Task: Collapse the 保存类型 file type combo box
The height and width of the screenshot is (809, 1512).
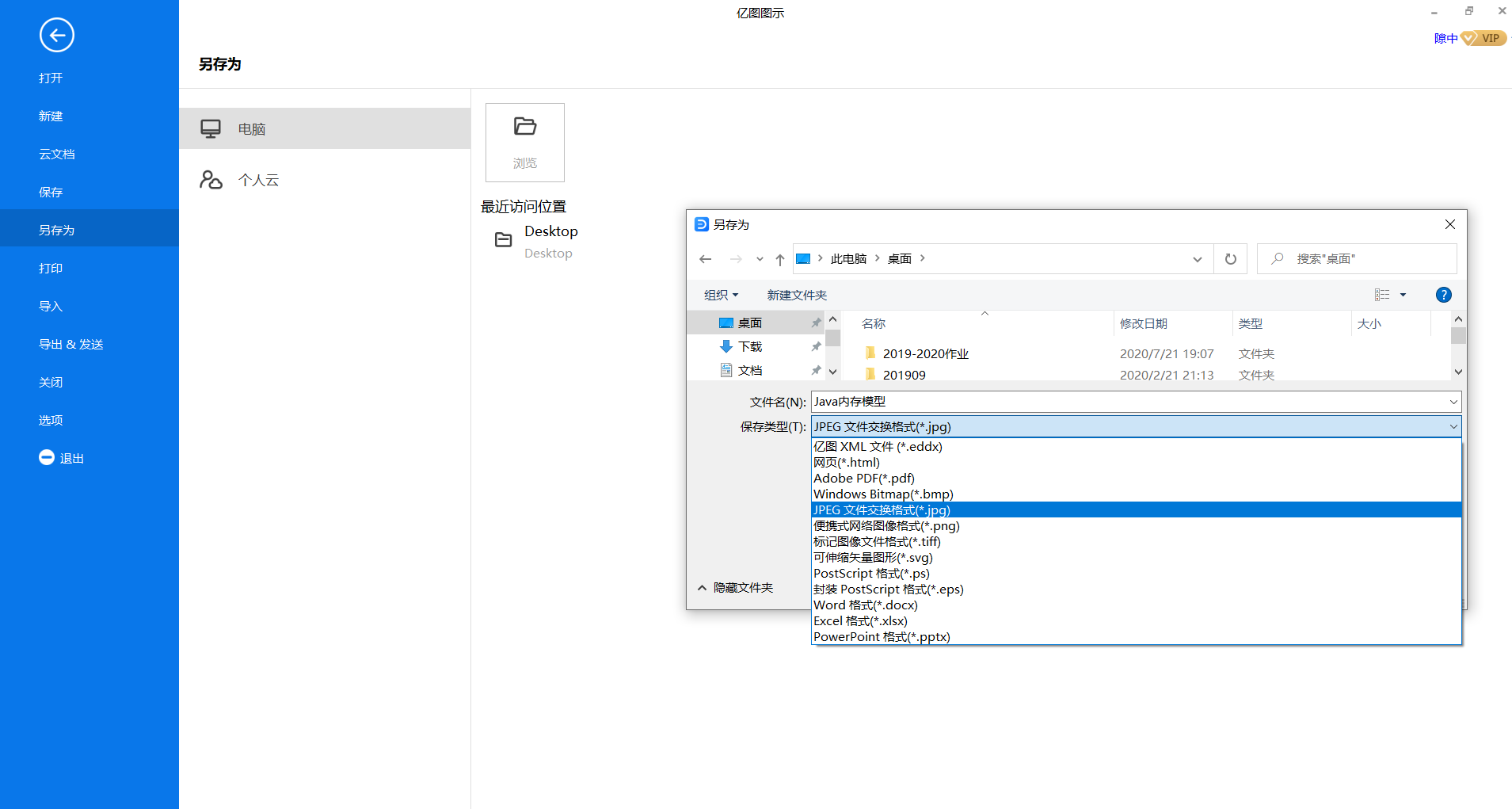Action: click(x=1453, y=426)
